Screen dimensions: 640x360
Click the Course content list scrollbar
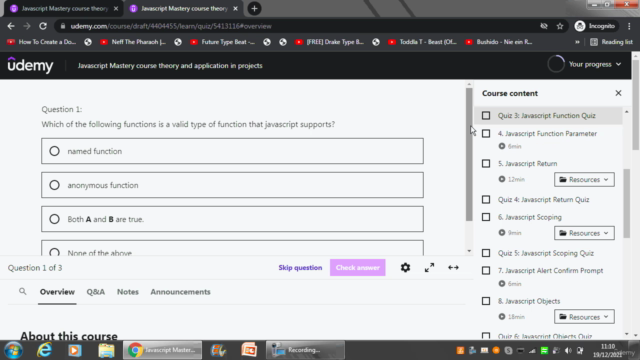627,204
